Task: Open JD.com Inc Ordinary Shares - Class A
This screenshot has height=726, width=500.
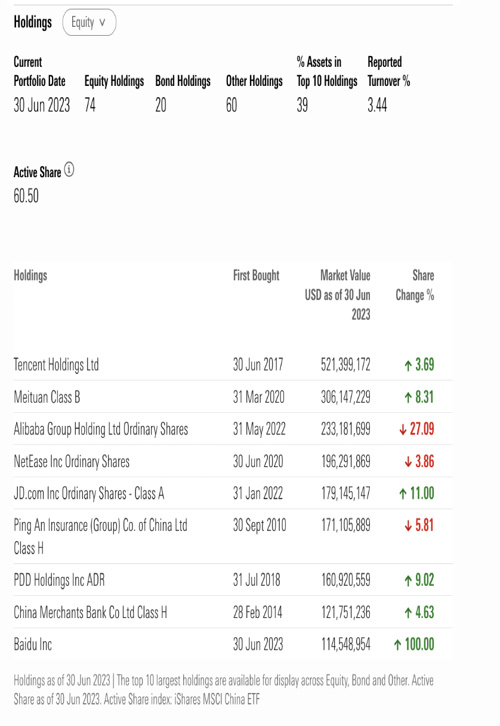Action: (x=89, y=494)
